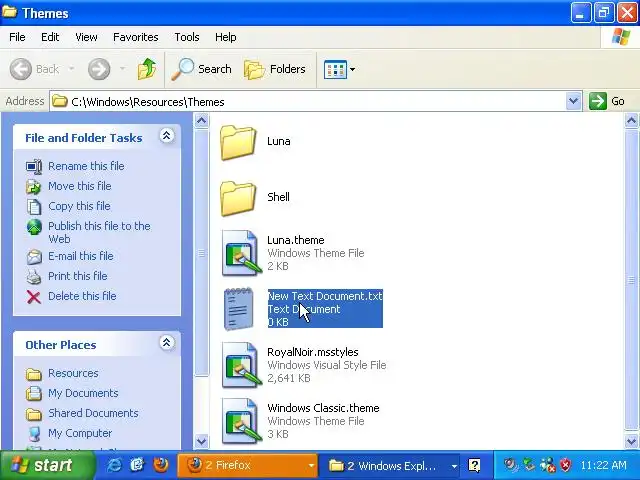Open Back history dropdown arrow

point(71,69)
